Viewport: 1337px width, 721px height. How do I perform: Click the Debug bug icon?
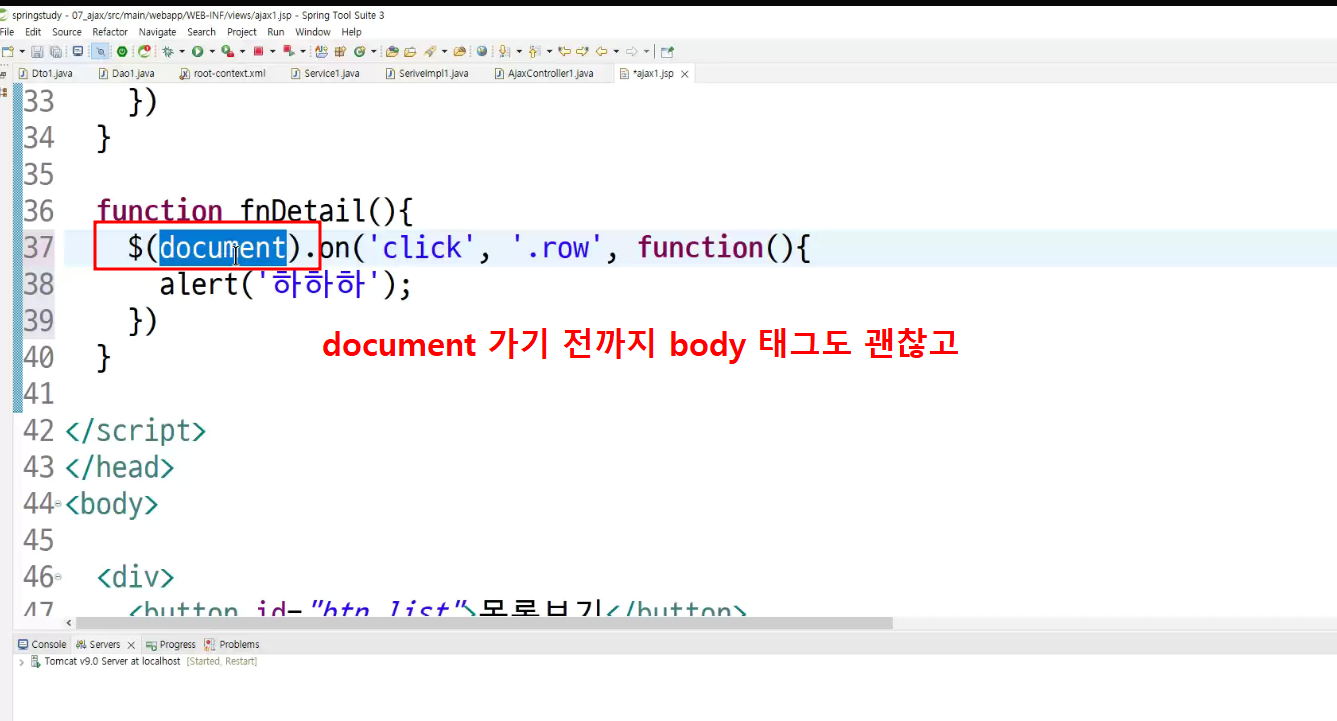pyautogui.click(x=167, y=51)
